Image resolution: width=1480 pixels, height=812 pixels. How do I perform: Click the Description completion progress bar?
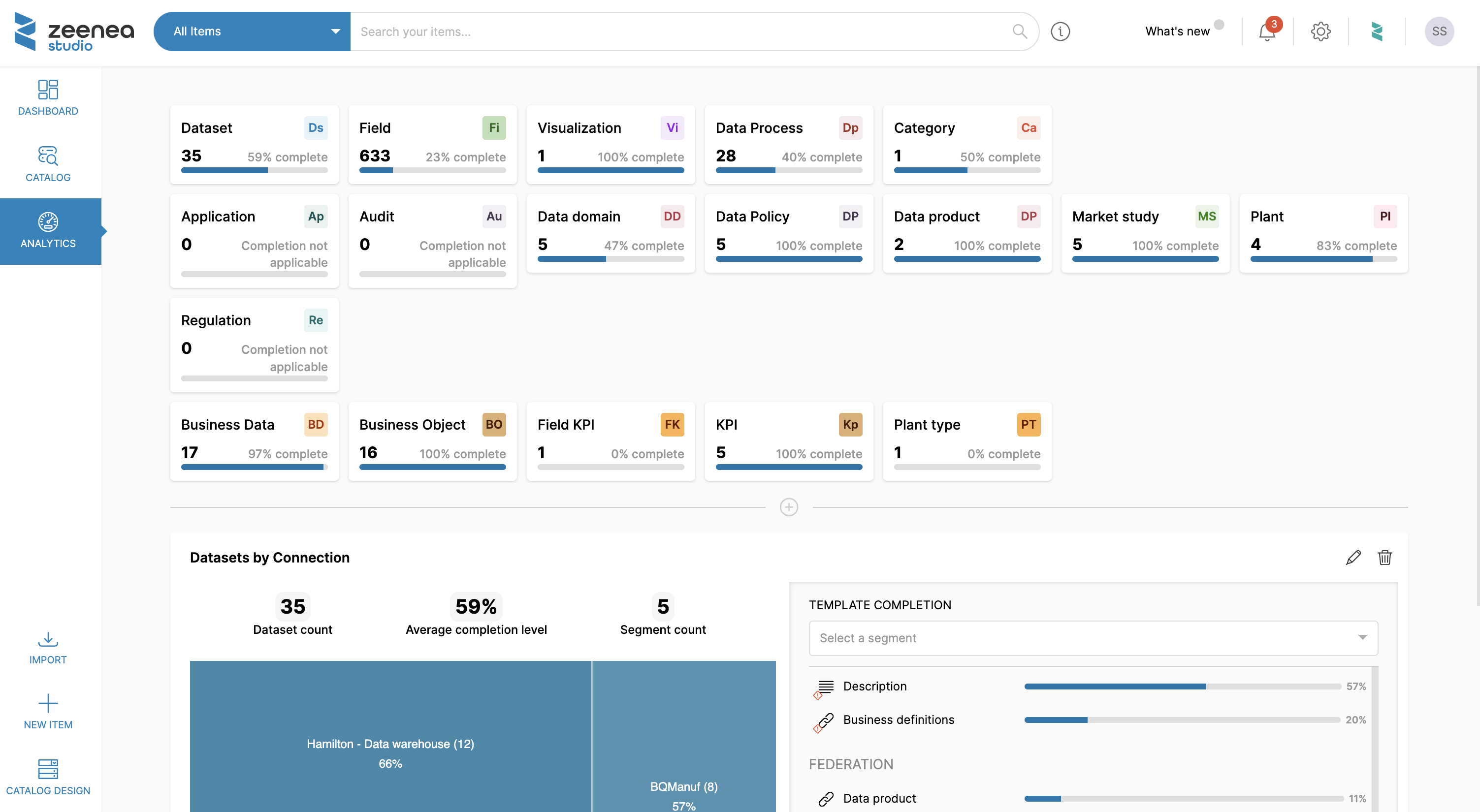point(1182,686)
